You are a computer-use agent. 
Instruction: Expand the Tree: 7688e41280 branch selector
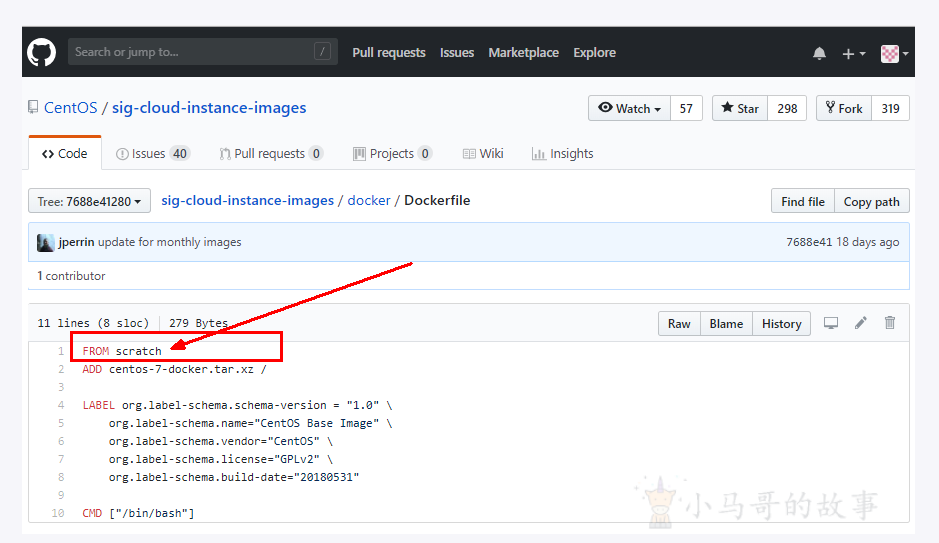pos(89,201)
